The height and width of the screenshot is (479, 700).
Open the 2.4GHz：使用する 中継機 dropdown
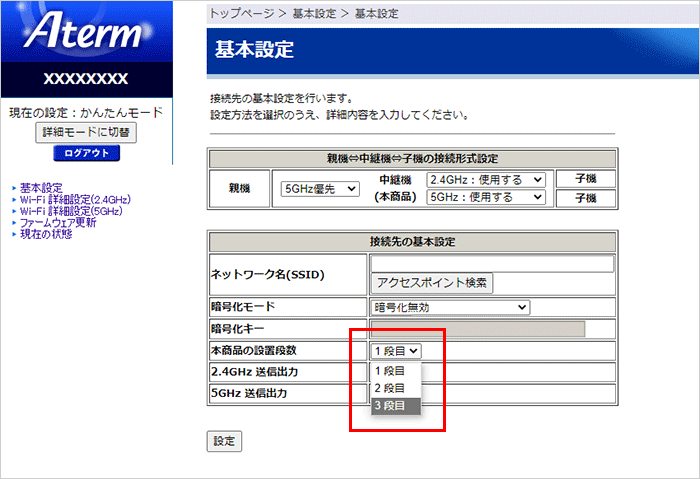coord(487,179)
